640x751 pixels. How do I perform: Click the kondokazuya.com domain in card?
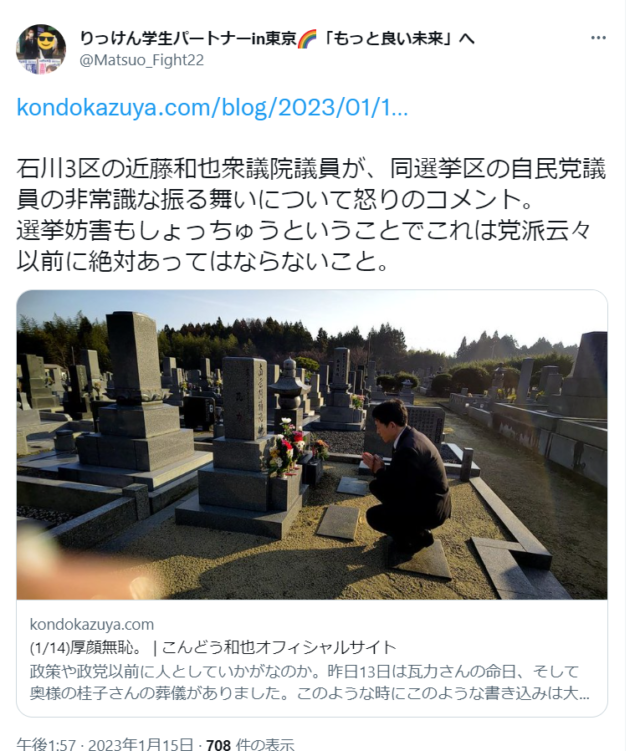click(x=92, y=625)
